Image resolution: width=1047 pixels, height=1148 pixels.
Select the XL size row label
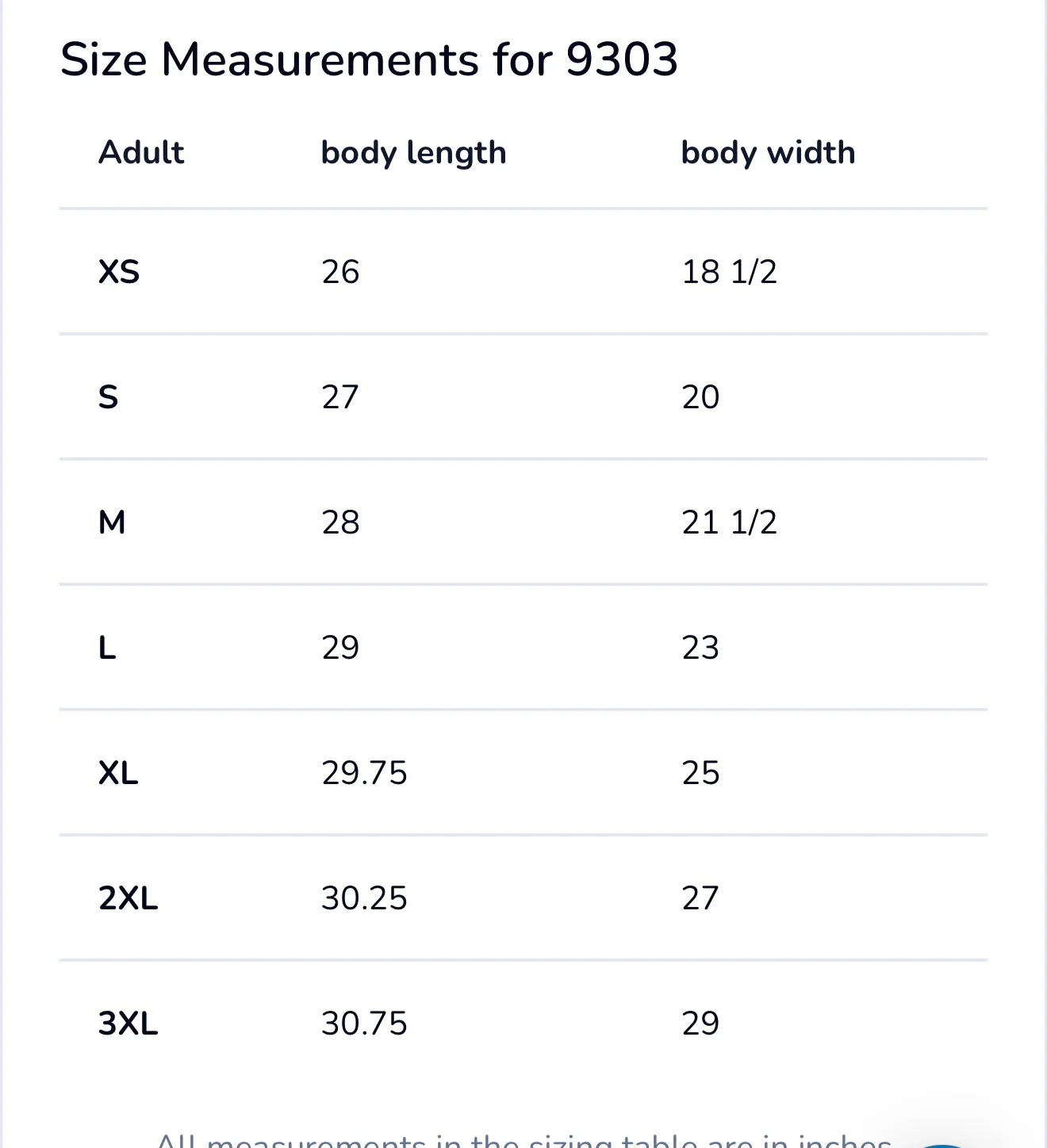tap(118, 773)
